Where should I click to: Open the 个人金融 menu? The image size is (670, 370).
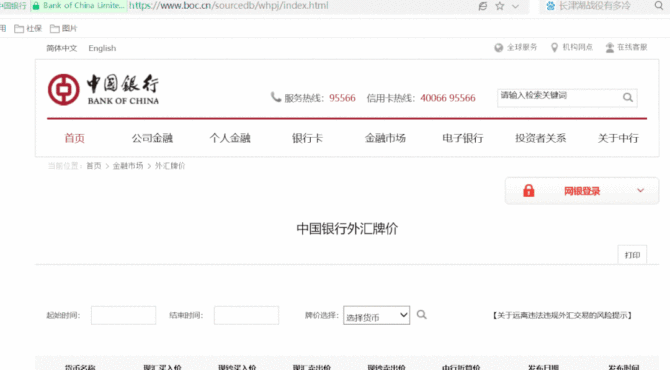[230, 138]
